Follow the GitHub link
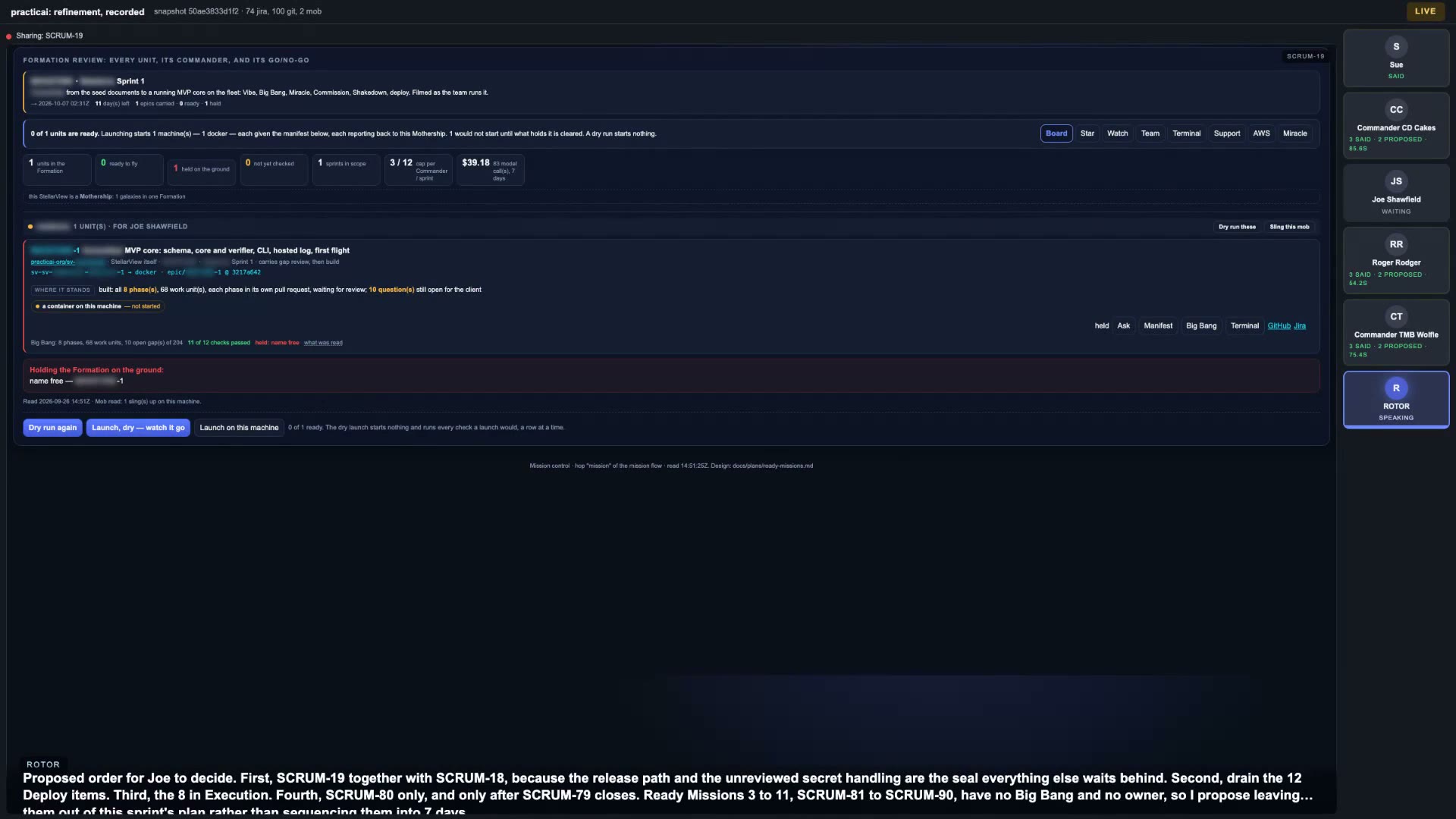Screen dimensions: 1456x819 pos(1279,326)
